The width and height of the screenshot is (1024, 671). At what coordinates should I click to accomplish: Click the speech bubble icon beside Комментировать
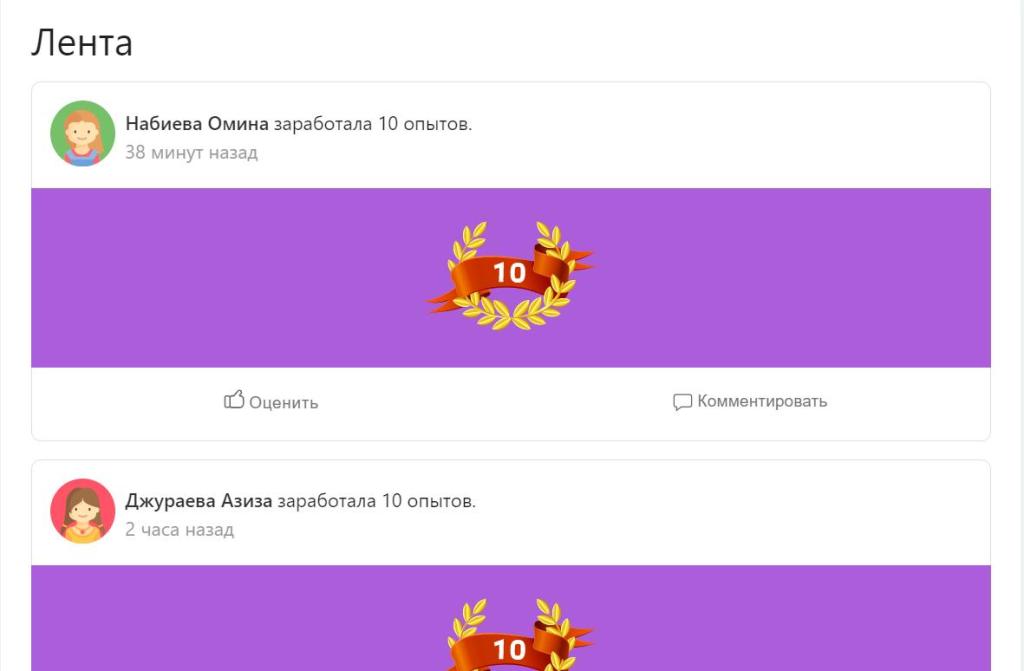tap(682, 401)
